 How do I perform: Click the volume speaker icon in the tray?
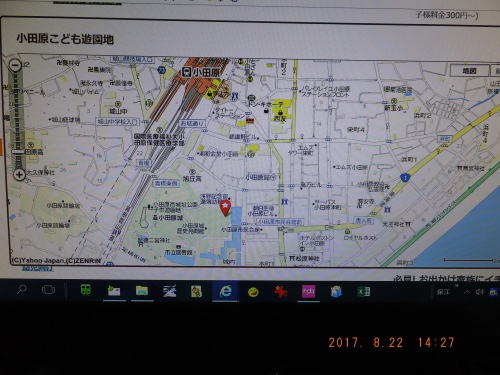coord(479,292)
